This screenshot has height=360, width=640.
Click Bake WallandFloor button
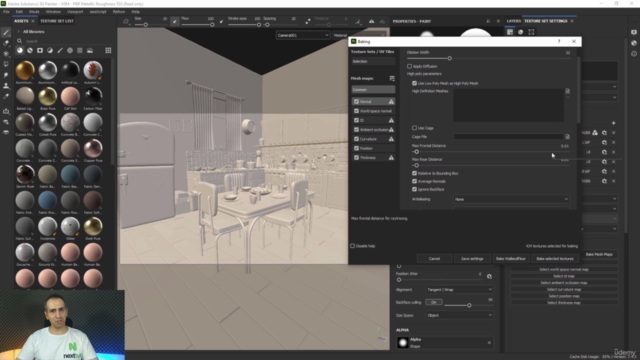pos(511,259)
